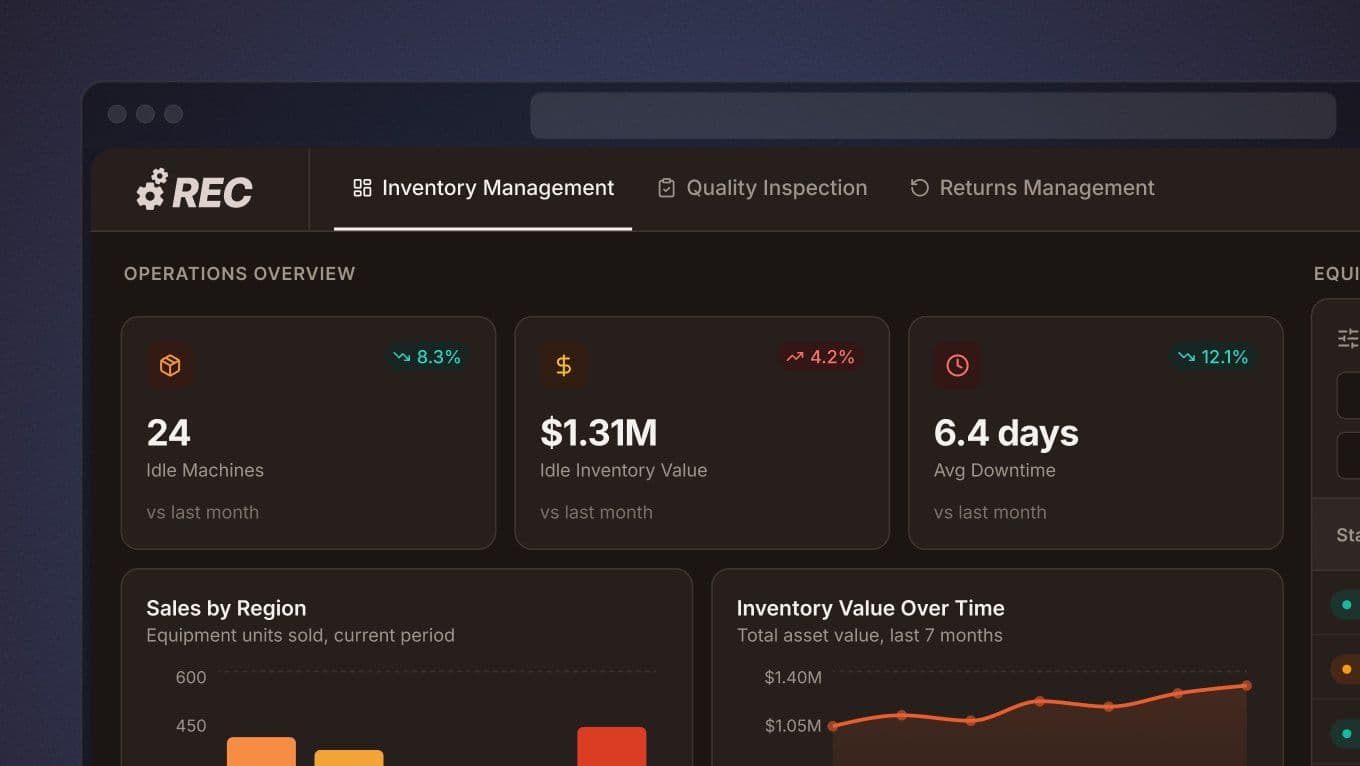Click the Inventory Management grid icon
1360x766 pixels.
click(x=362, y=188)
